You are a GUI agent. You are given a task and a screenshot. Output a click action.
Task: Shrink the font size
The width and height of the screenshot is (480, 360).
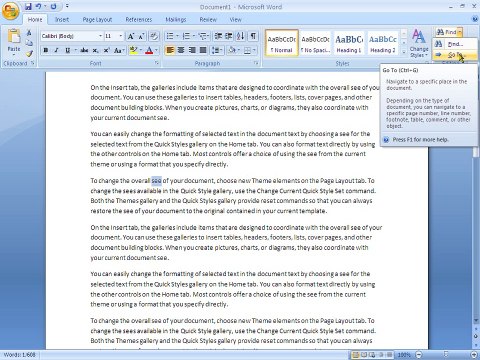pos(141,36)
